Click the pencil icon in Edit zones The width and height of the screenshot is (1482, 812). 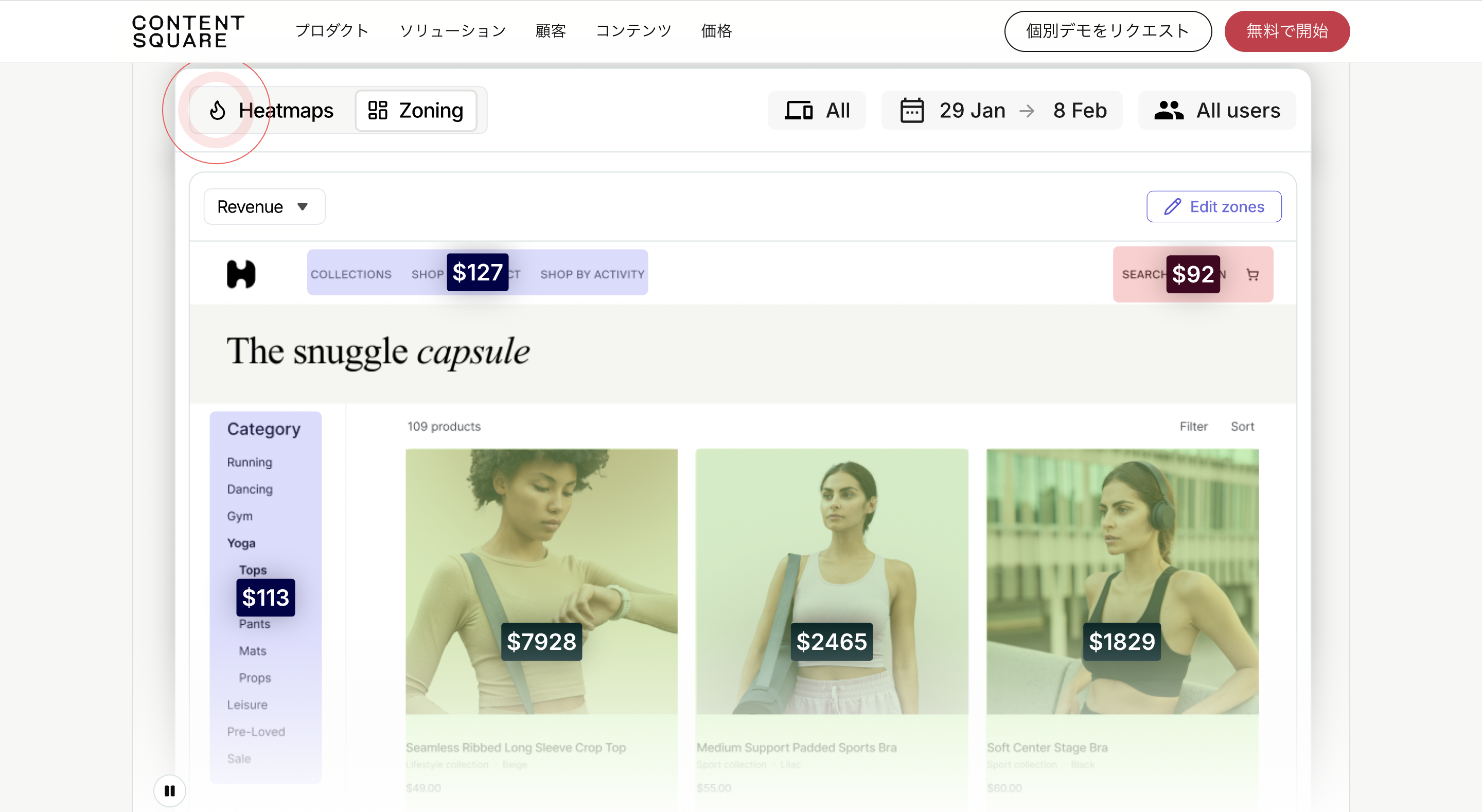coord(1173,206)
